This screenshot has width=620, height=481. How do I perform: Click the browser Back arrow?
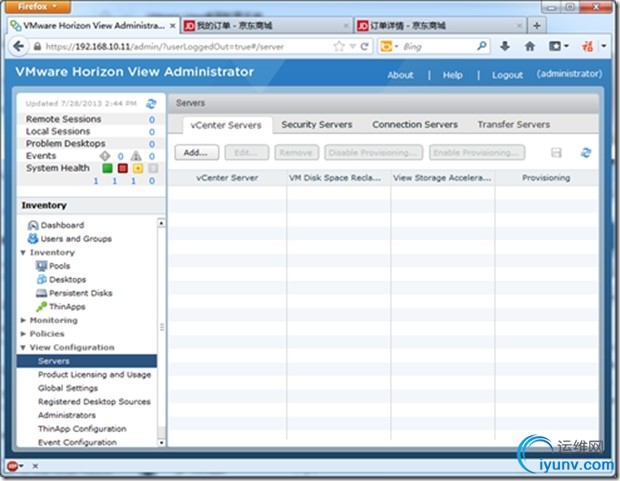pos(18,47)
